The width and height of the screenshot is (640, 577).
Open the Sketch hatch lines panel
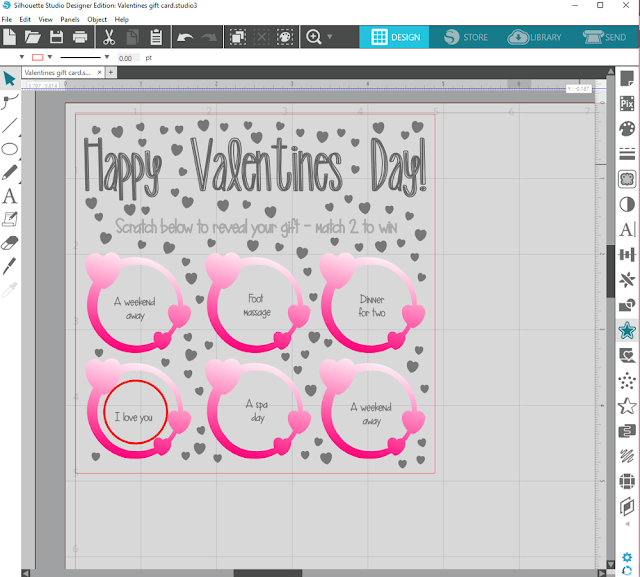[x=627, y=456]
